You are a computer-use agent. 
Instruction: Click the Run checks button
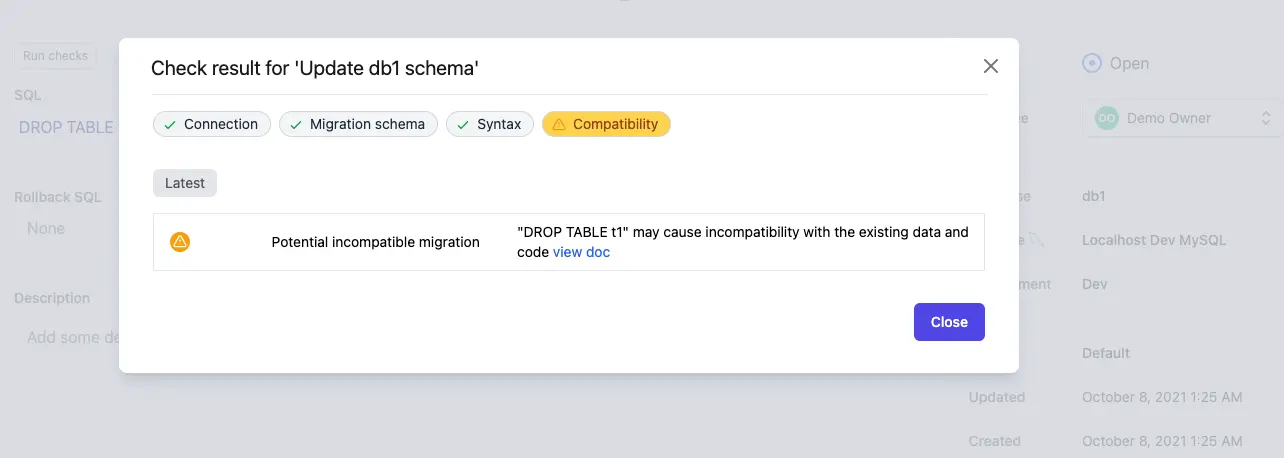click(55, 56)
